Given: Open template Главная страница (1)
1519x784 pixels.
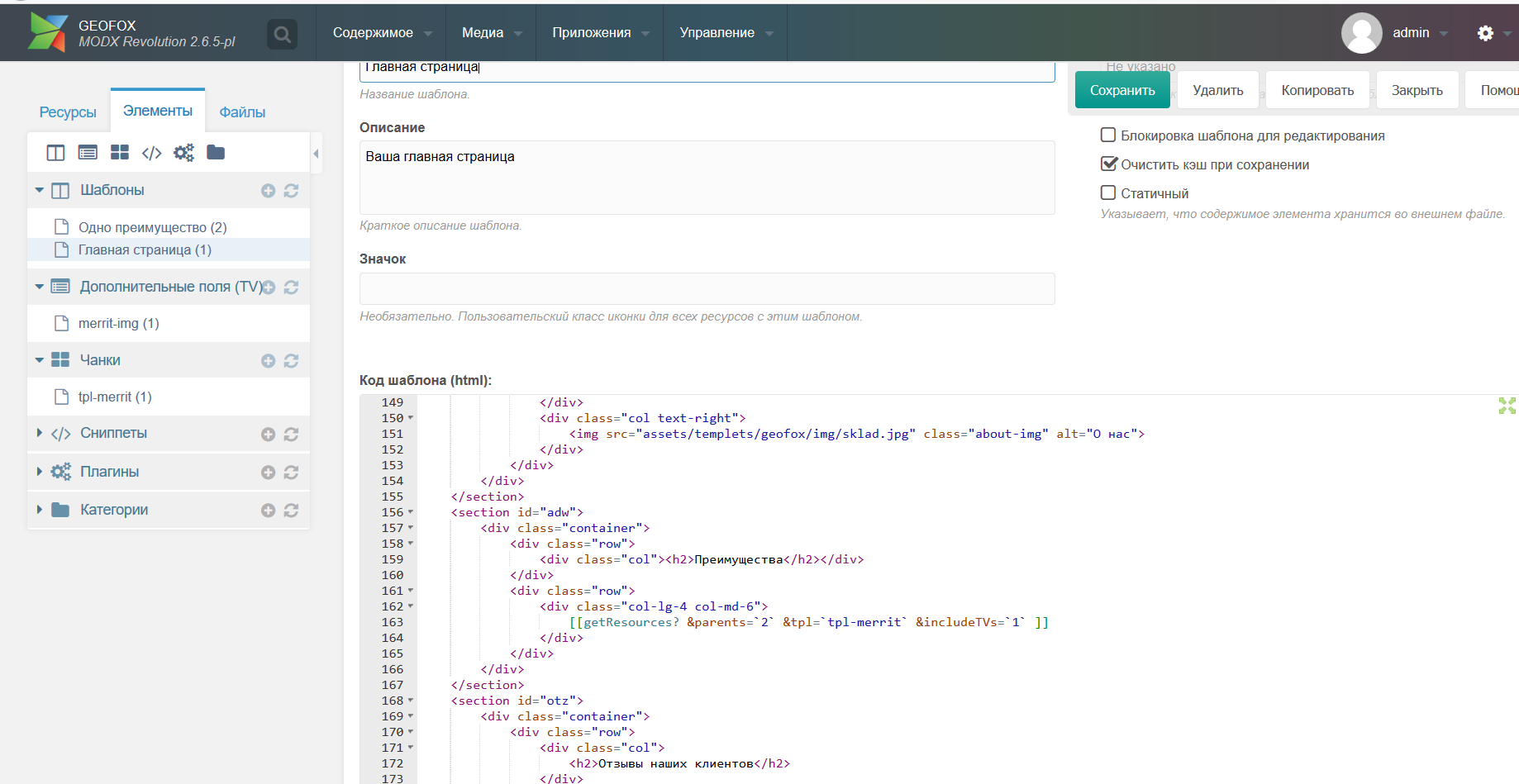Looking at the screenshot, I should click(145, 249).
